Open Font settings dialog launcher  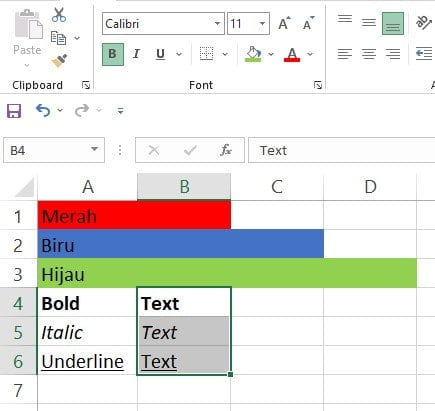[x=318, y=85]
